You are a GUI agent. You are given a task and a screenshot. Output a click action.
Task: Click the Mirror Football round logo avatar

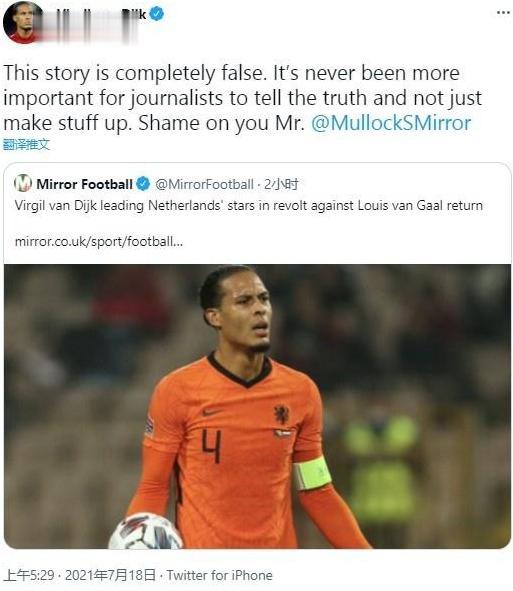click(x=23, y=184)
